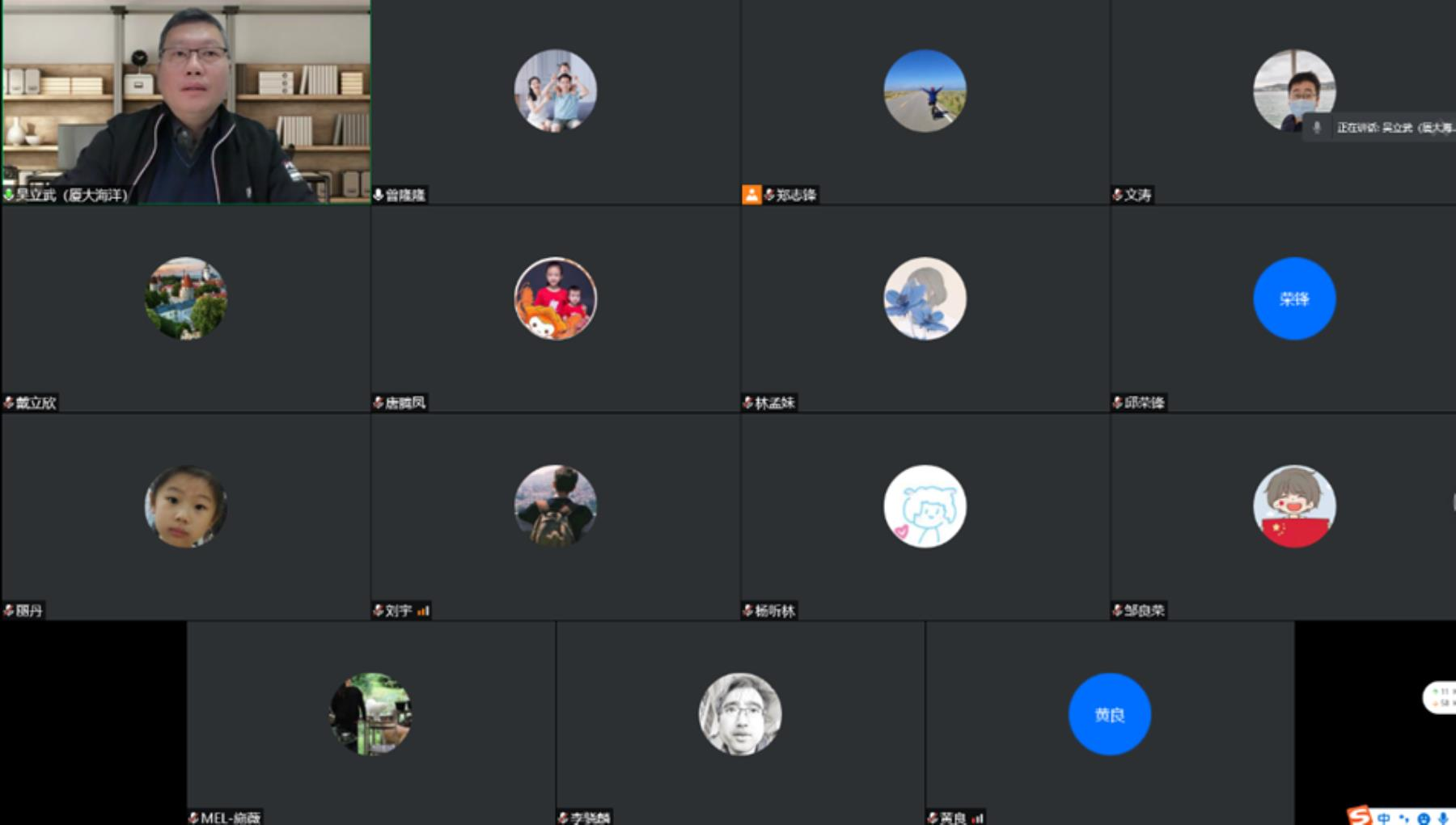Click the network speed floating widget
This screenshot has height=825, width=1456.
(1440, 697)
